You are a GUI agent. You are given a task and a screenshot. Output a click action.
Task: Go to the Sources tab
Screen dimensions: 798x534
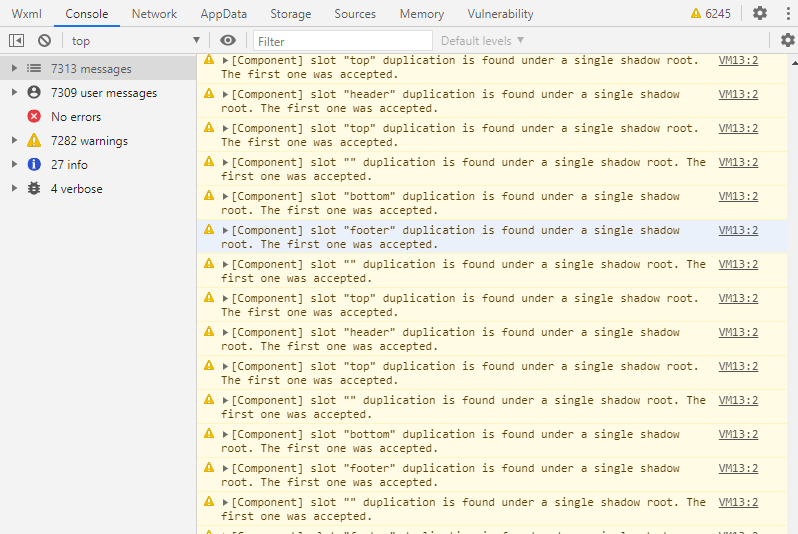coord(355,14)
